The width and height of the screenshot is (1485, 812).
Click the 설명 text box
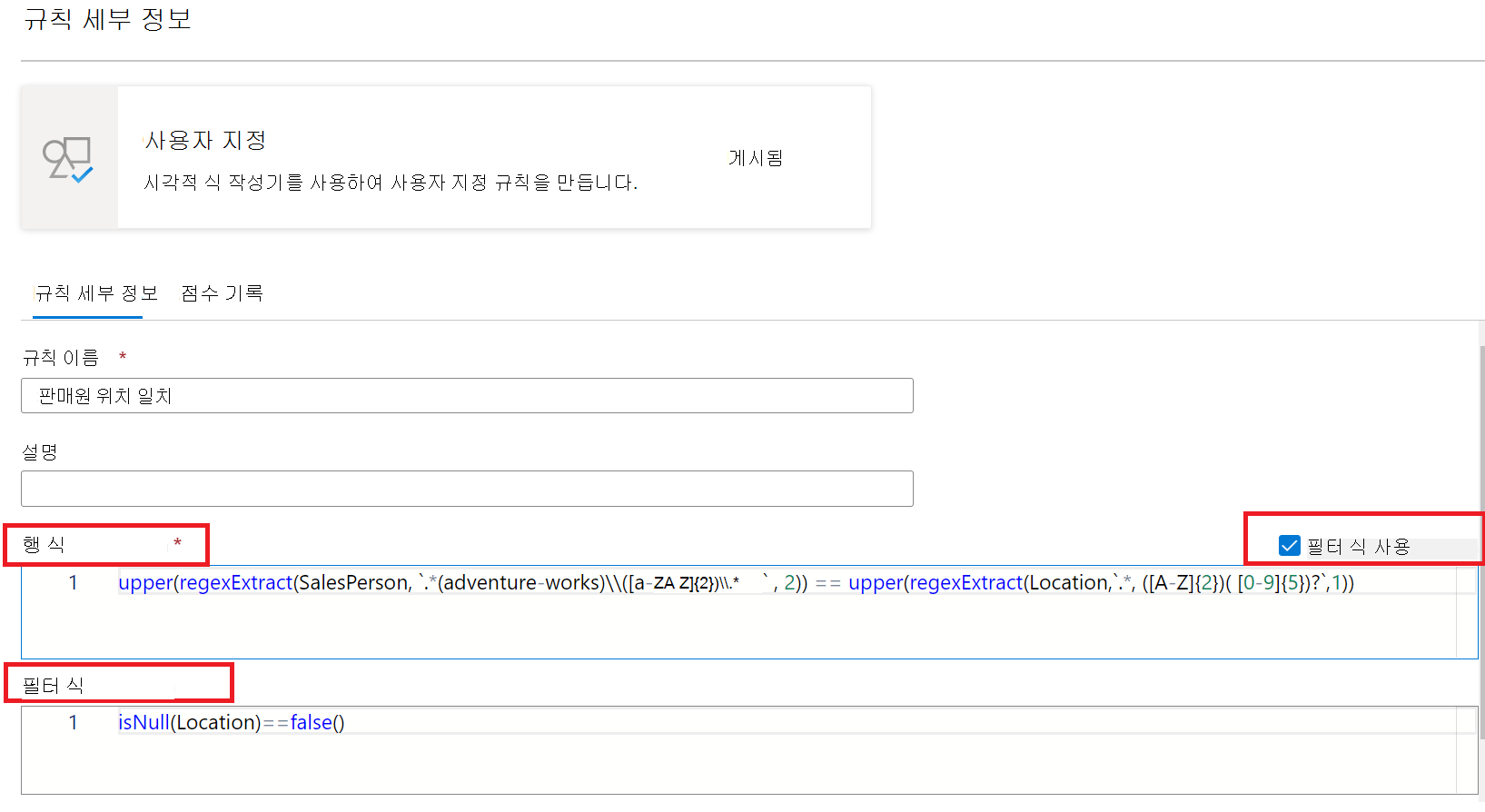click(x=467, y=489)
